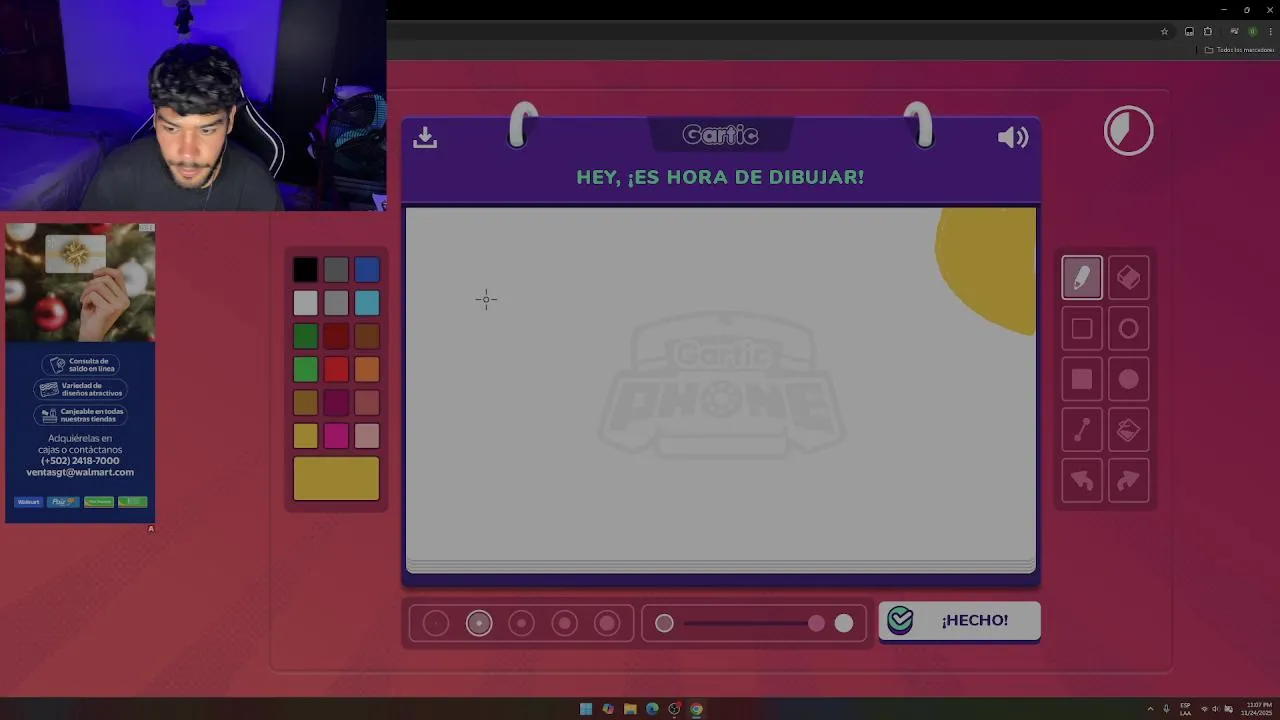The image size is (1280, 720).
Task: Pick the hot pink color swatch
Action: [336, 436]
